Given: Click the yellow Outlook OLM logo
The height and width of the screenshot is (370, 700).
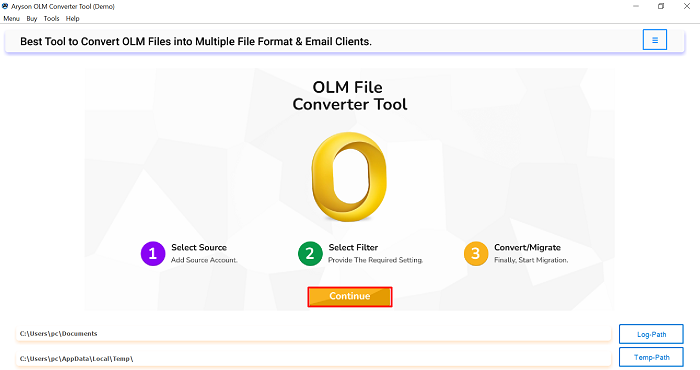Looking at the screenshot, I should [349, 177].
